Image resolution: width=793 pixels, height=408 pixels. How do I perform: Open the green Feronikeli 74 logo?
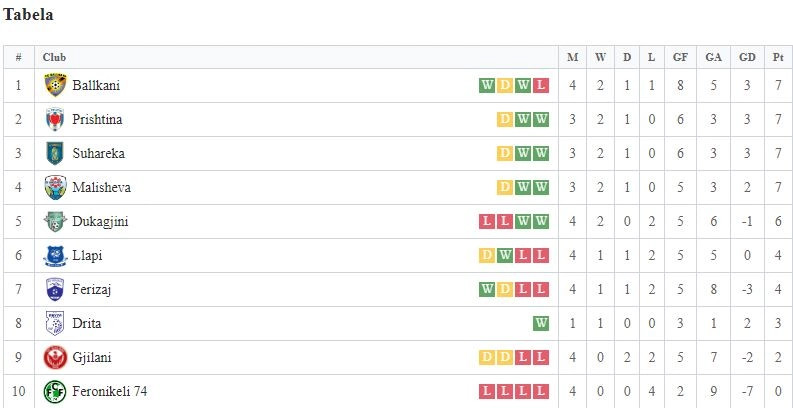55,391
